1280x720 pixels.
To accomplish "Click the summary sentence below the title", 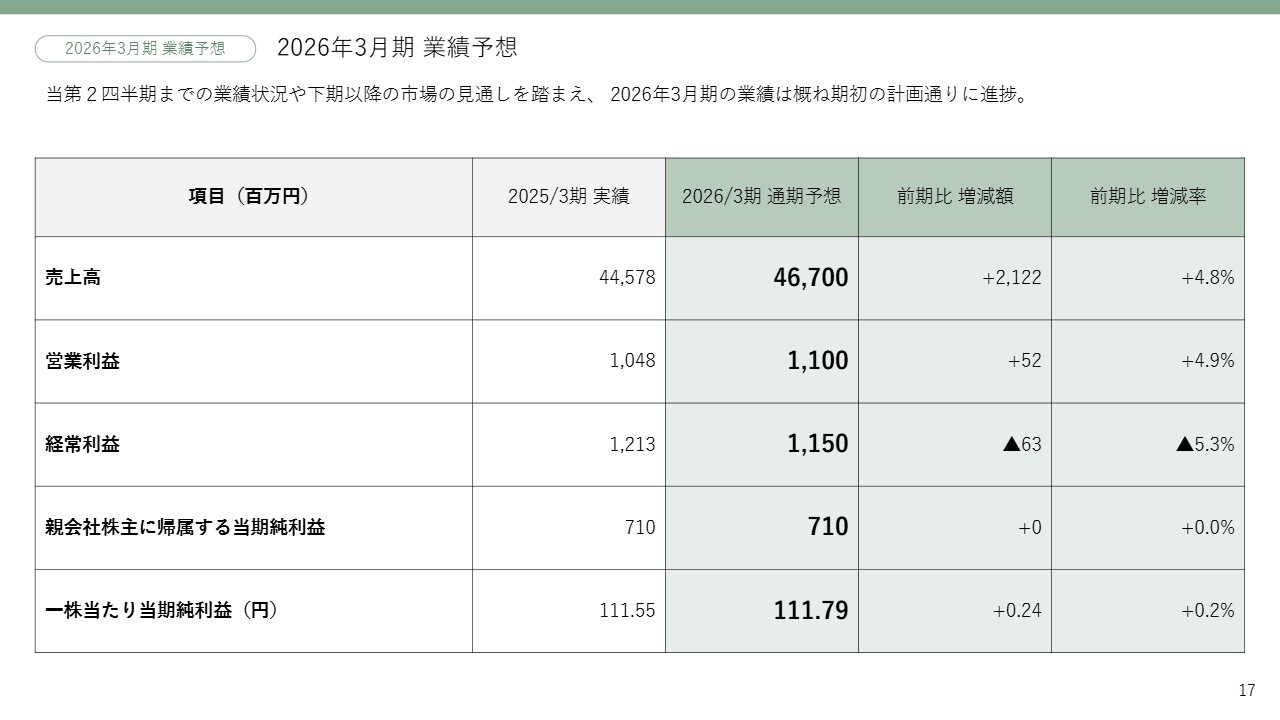I will point(536,95).
